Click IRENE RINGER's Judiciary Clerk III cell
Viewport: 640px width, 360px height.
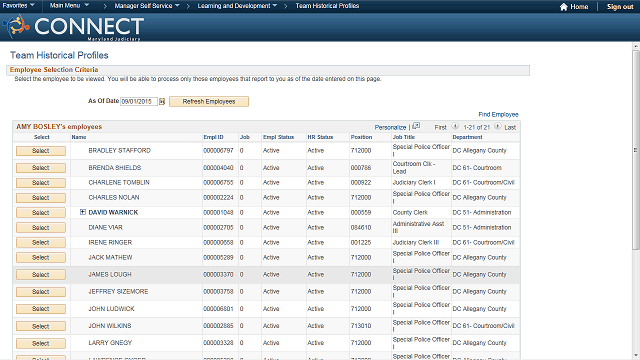[x=416, y=242]
